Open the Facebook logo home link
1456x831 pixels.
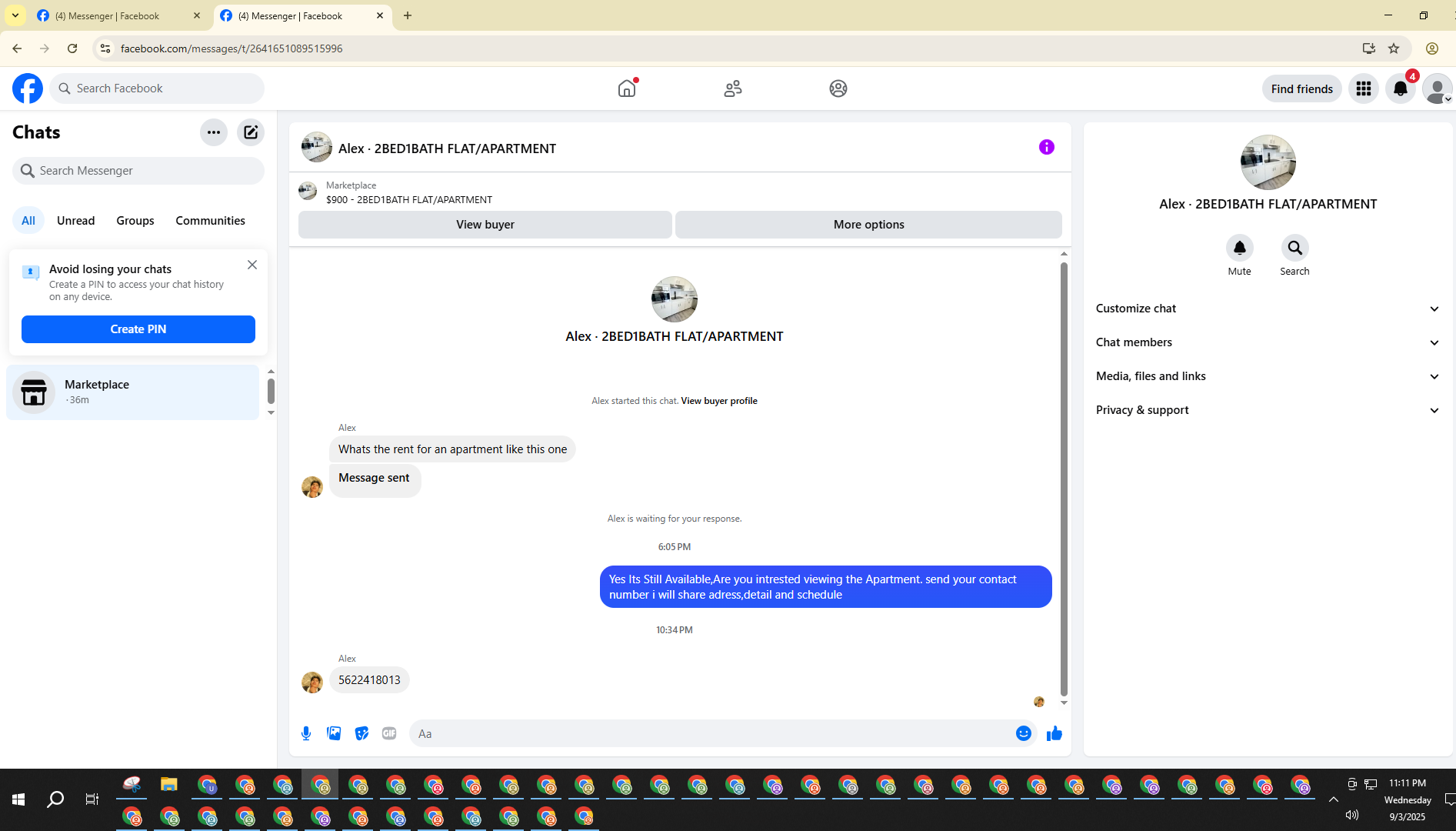point(28,88)
